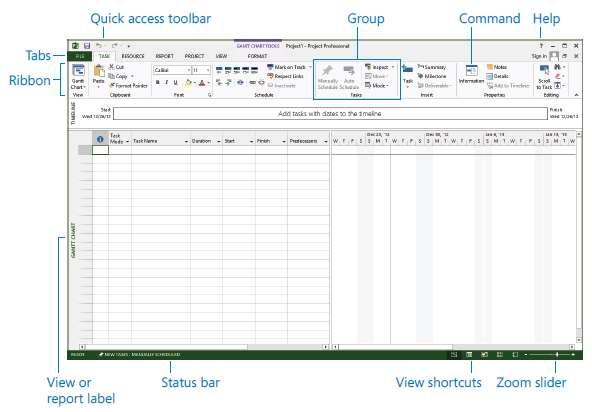The width and height of the screenshot is (592, 412).
Task: Toggle Bold formatting
Action: 157,82
